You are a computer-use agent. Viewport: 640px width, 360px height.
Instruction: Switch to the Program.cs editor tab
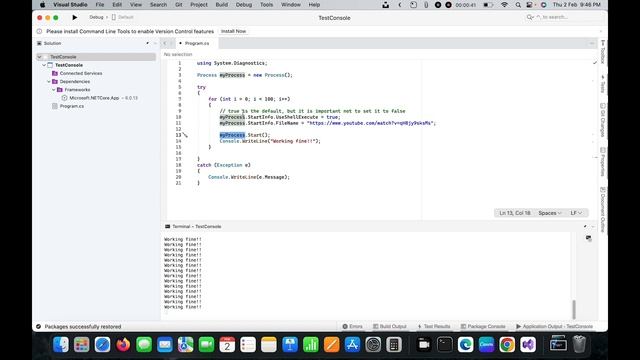196,43
